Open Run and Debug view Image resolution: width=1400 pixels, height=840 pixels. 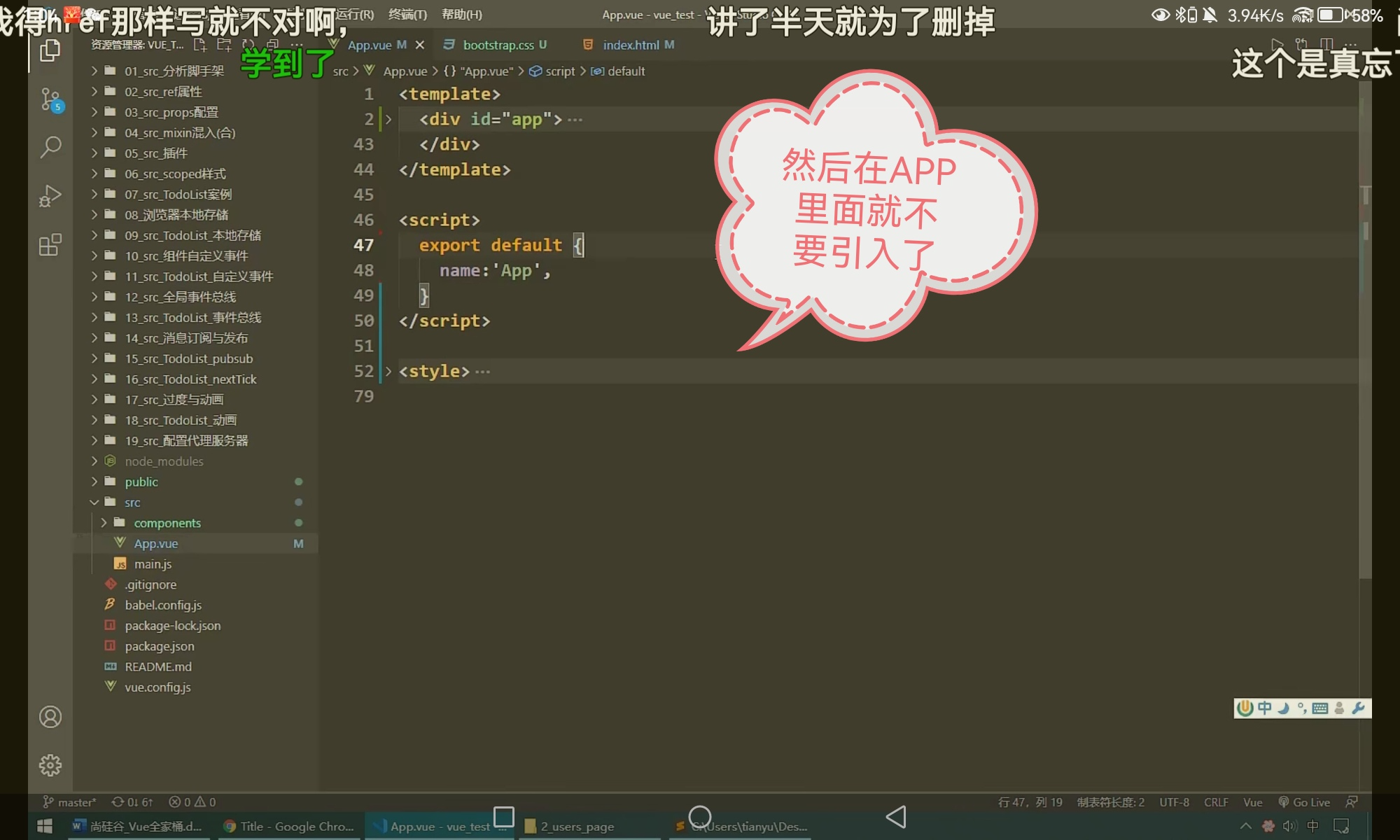[x=50, y=196]
